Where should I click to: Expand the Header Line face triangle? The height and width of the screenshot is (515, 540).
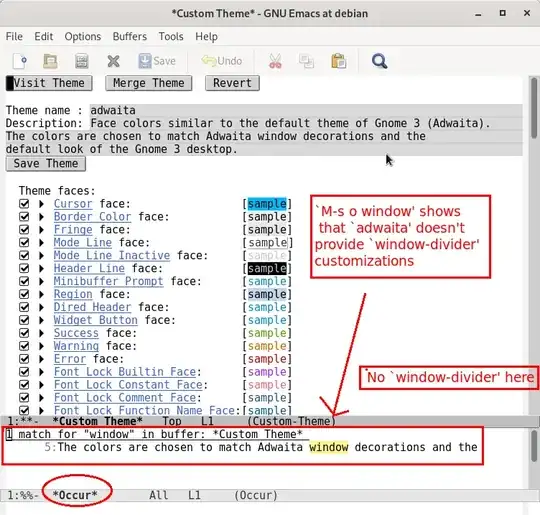[x=41, y=268]
